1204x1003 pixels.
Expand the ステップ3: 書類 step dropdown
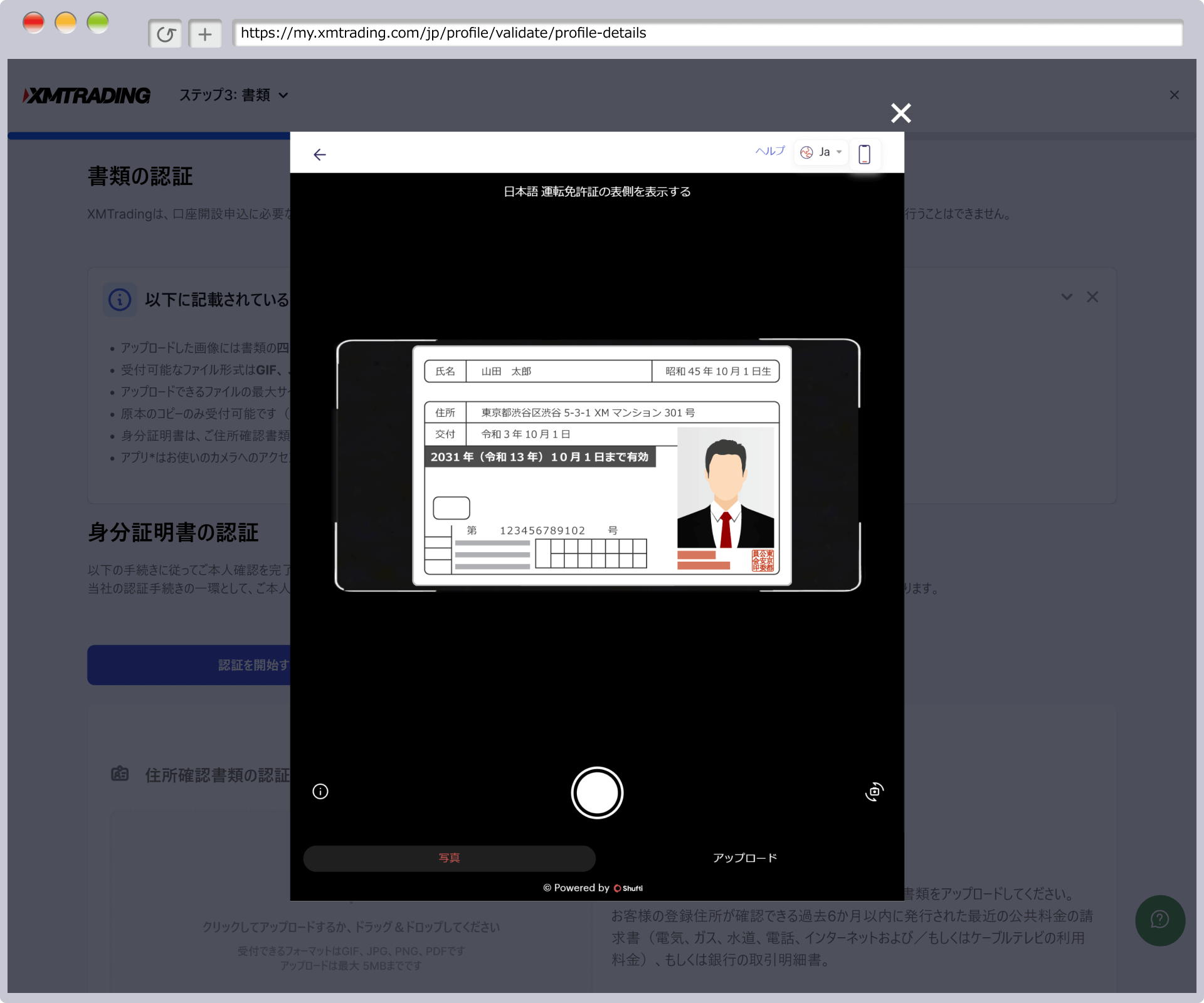[233, 95]
